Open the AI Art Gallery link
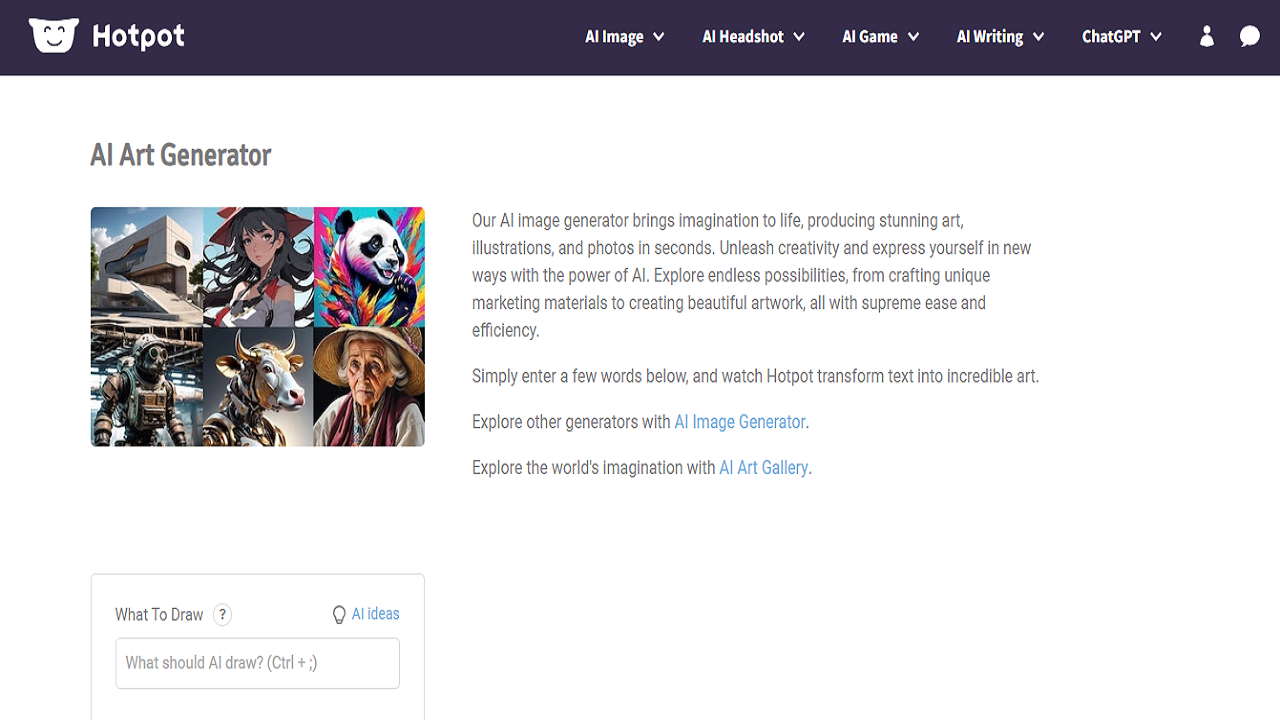This screenshot has height=720, width=1280. point(763,467)
